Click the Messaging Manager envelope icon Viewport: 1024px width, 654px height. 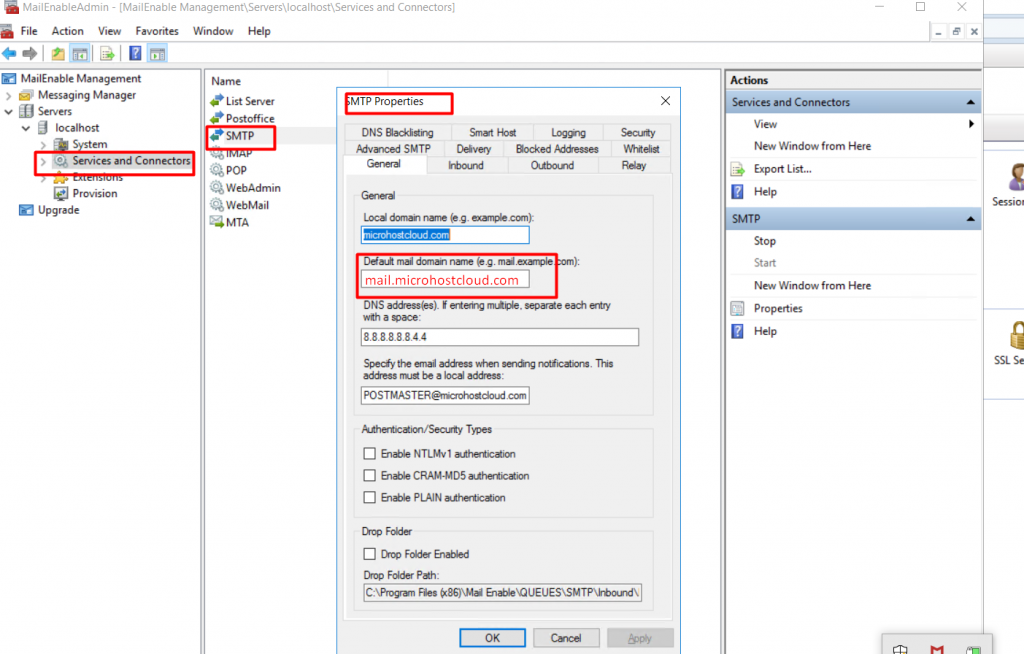coord(26,95)
